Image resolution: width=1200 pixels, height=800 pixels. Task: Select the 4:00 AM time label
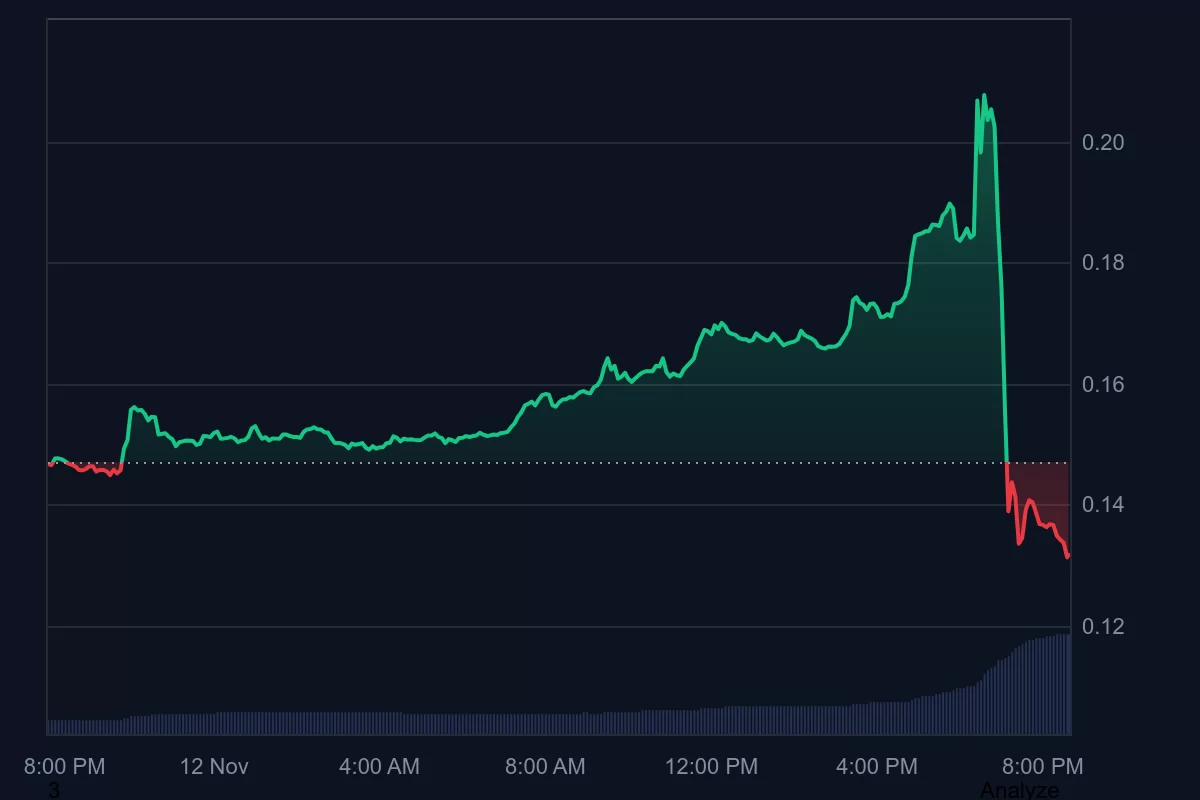[379, 767]
